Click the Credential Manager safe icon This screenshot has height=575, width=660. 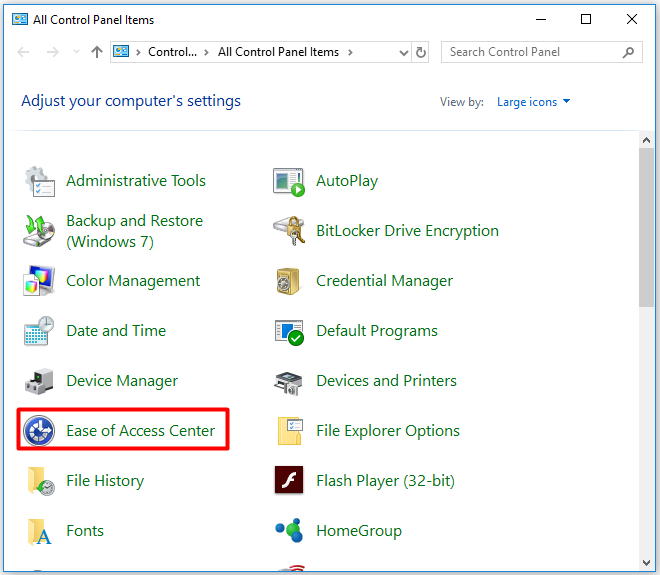coord(288,281)
